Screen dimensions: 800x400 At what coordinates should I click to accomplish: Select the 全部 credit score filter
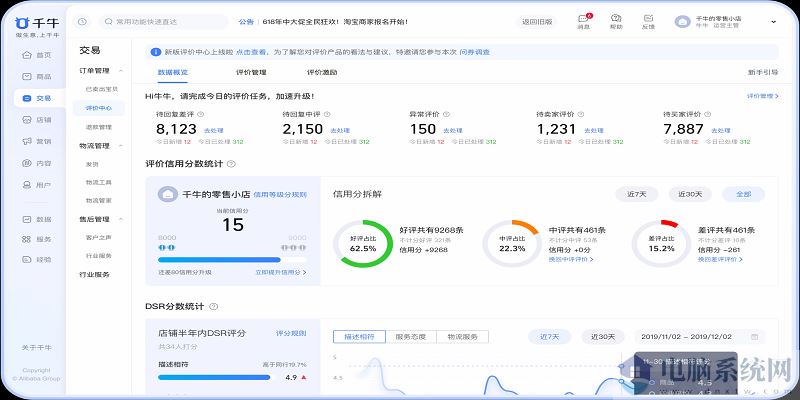(742, 194)
